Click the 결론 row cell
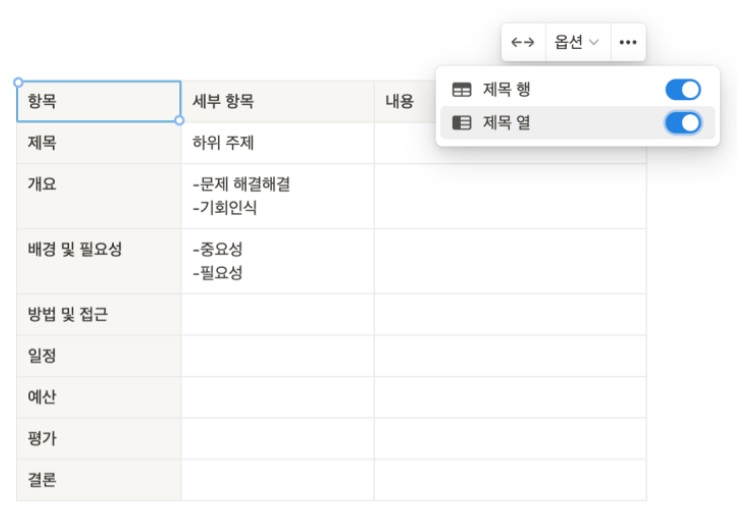 tap(99, 480)
